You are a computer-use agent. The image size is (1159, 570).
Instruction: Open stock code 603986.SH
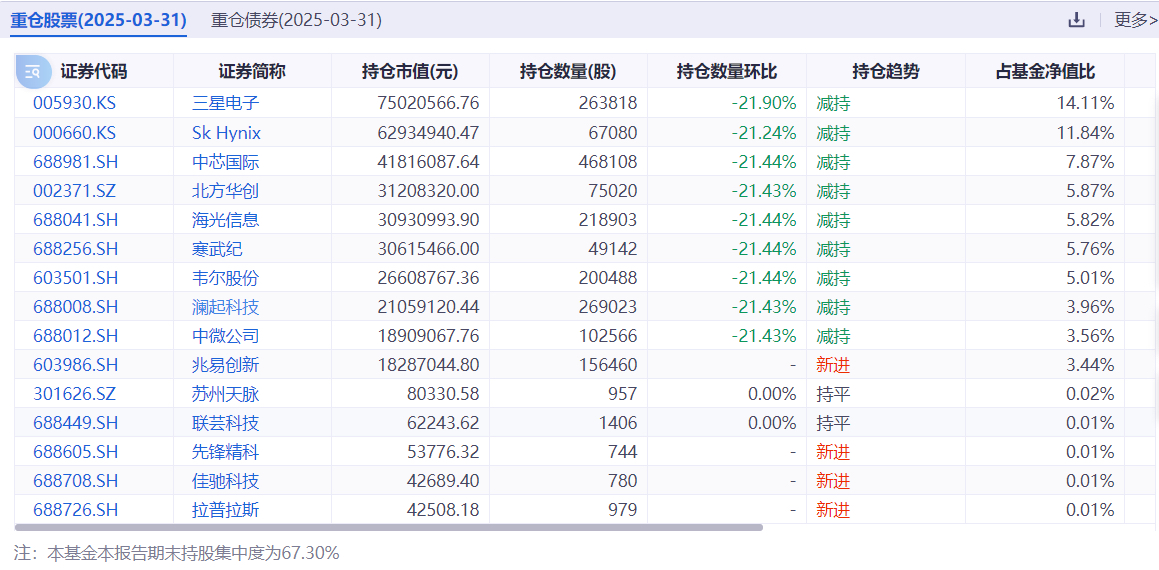click(x=75, y=364)
